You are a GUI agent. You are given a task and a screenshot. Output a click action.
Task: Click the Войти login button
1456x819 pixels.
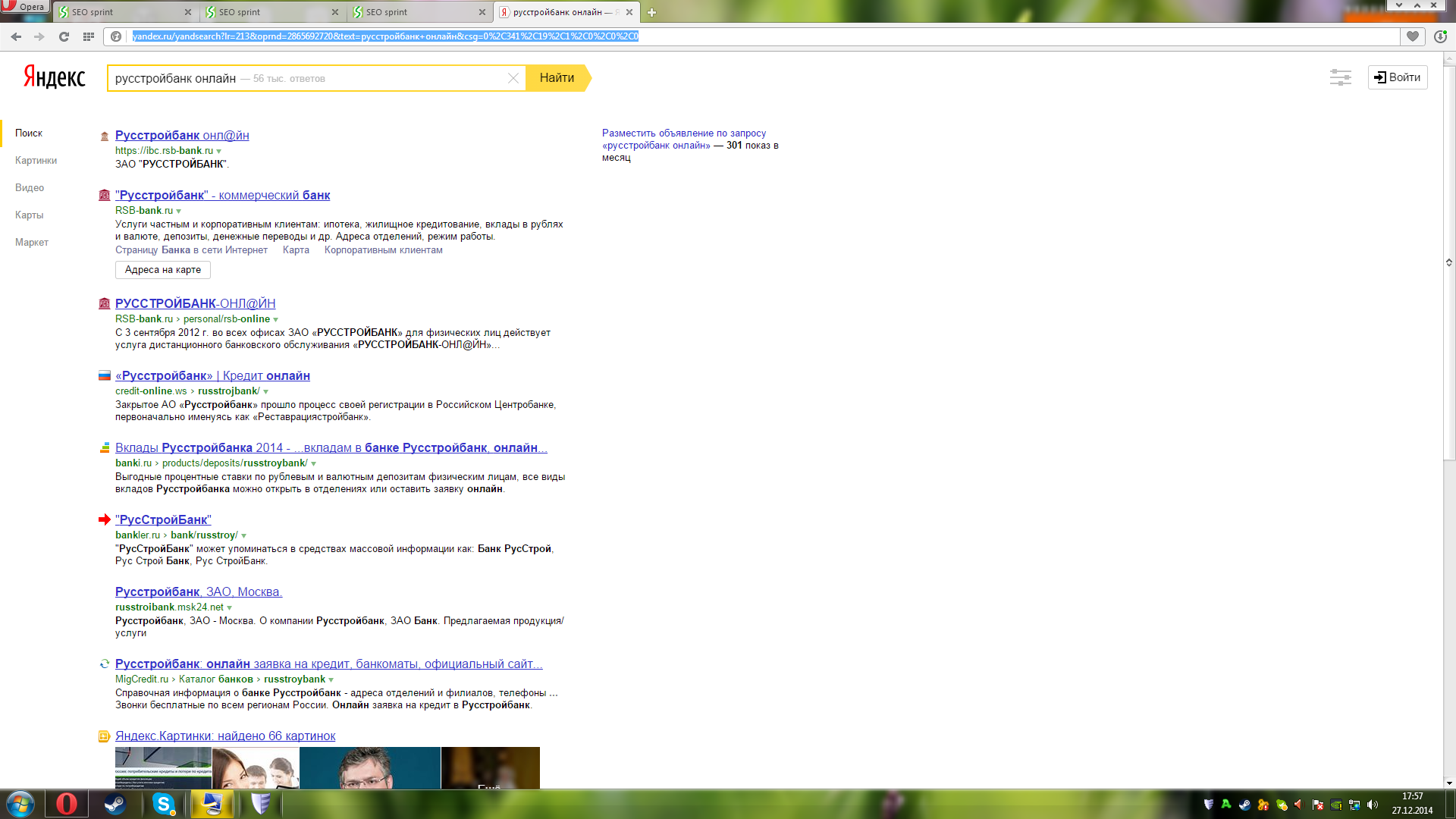1398,77
